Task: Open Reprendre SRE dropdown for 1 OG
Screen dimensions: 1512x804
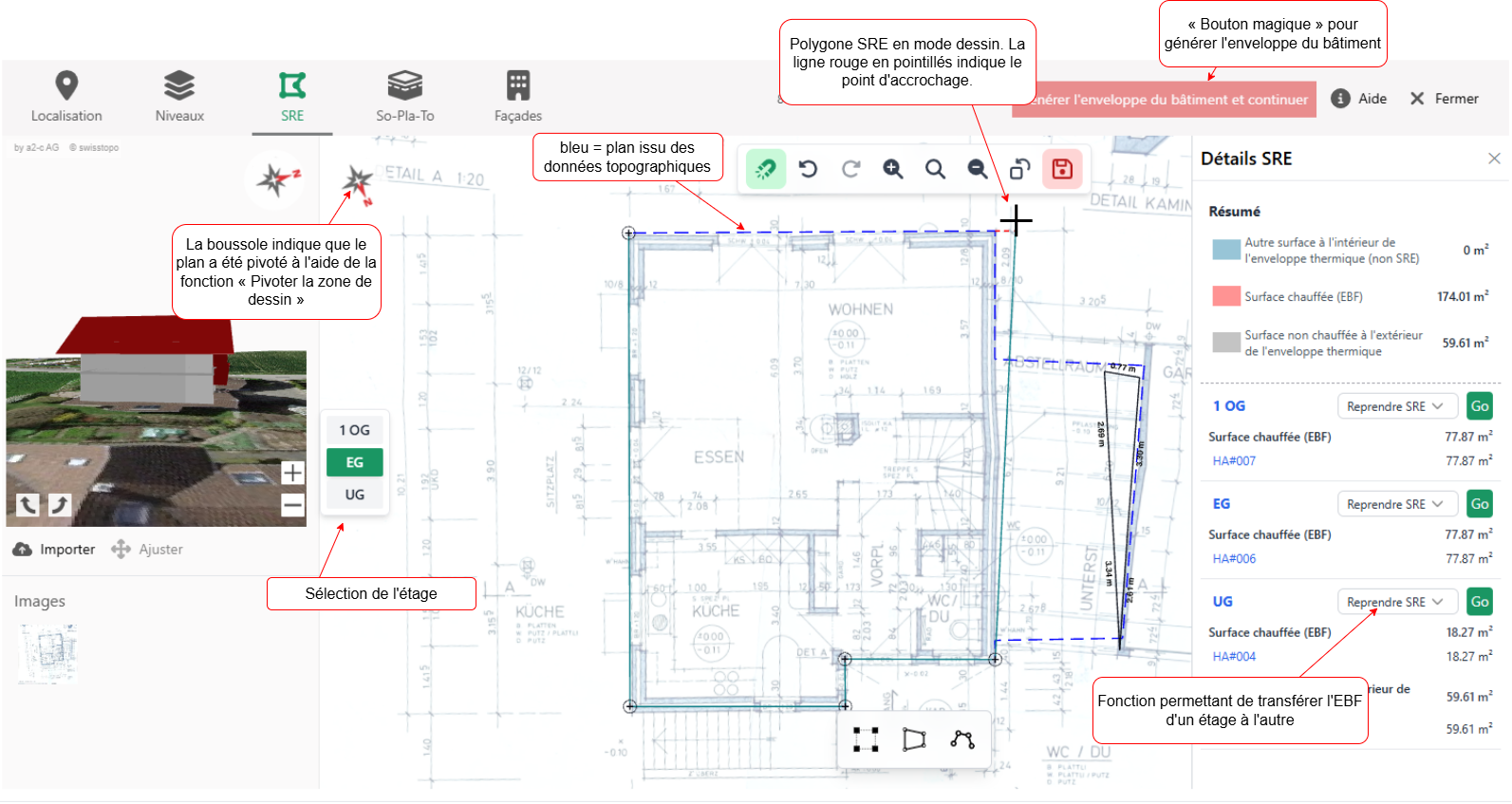Action: [1395, 406]
